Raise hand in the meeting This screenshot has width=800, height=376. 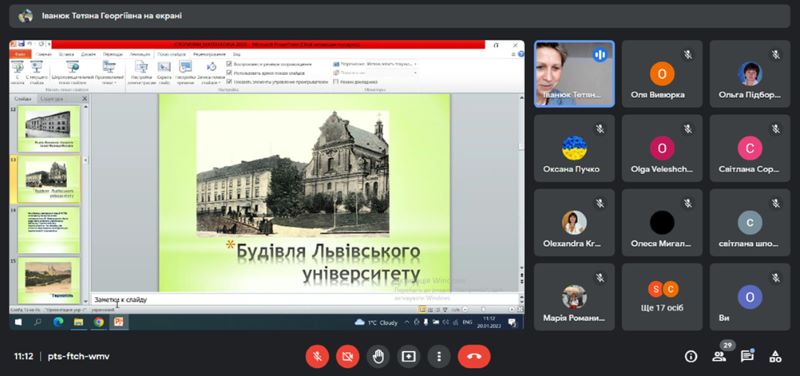(378, 356)
